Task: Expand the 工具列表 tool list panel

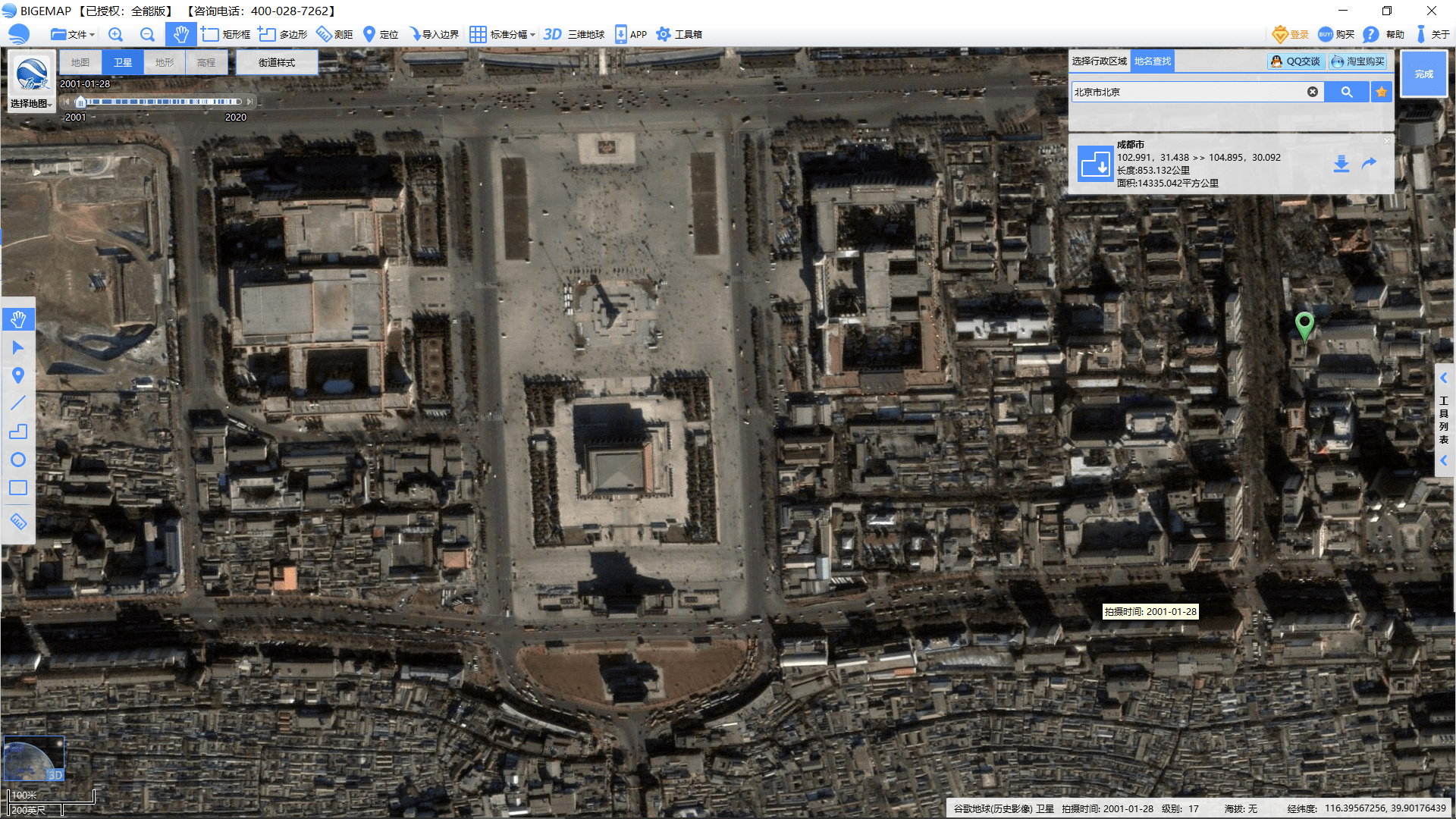Action: click(x=1444, y=419)
